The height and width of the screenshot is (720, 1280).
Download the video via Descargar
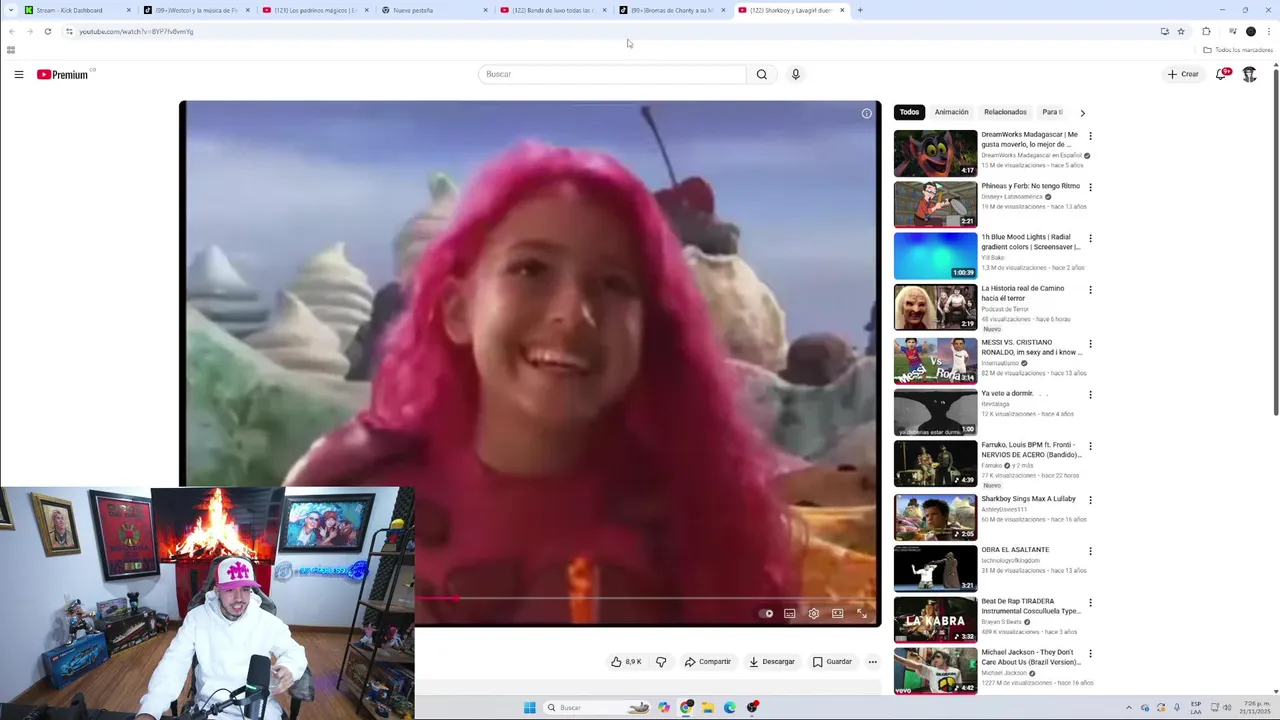tap(772, 662)
